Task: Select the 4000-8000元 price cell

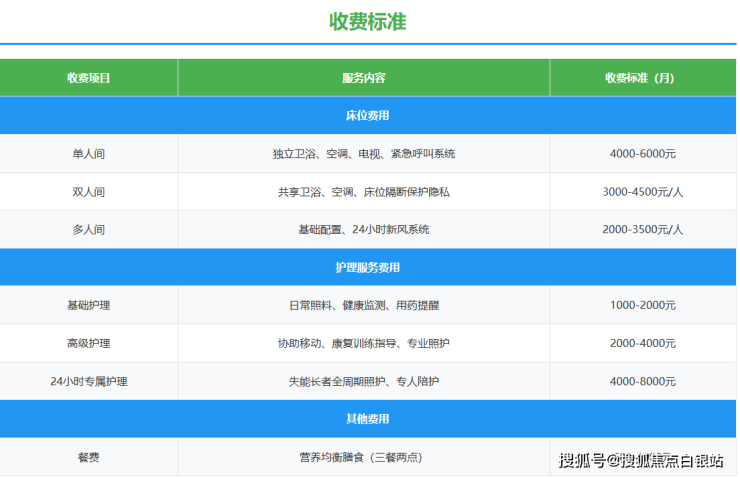Action: tap(642, 382)
